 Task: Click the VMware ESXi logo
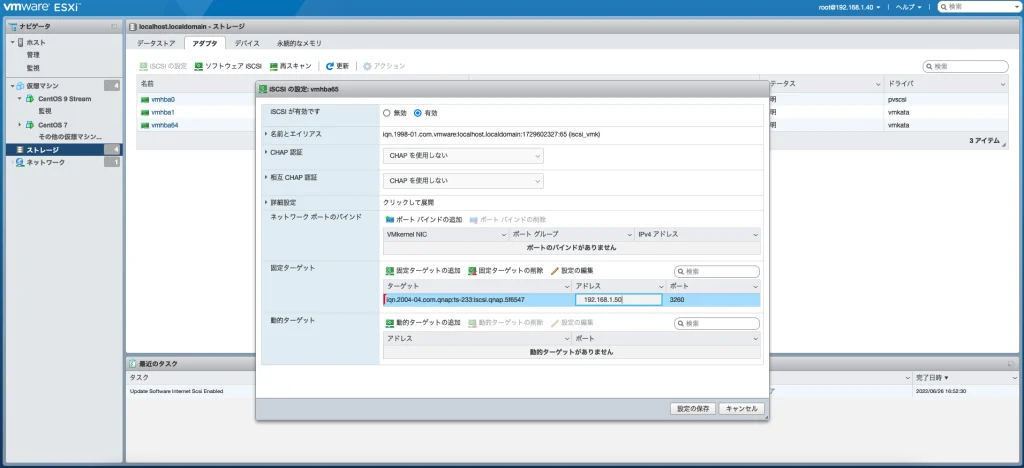tap(42, 7)
